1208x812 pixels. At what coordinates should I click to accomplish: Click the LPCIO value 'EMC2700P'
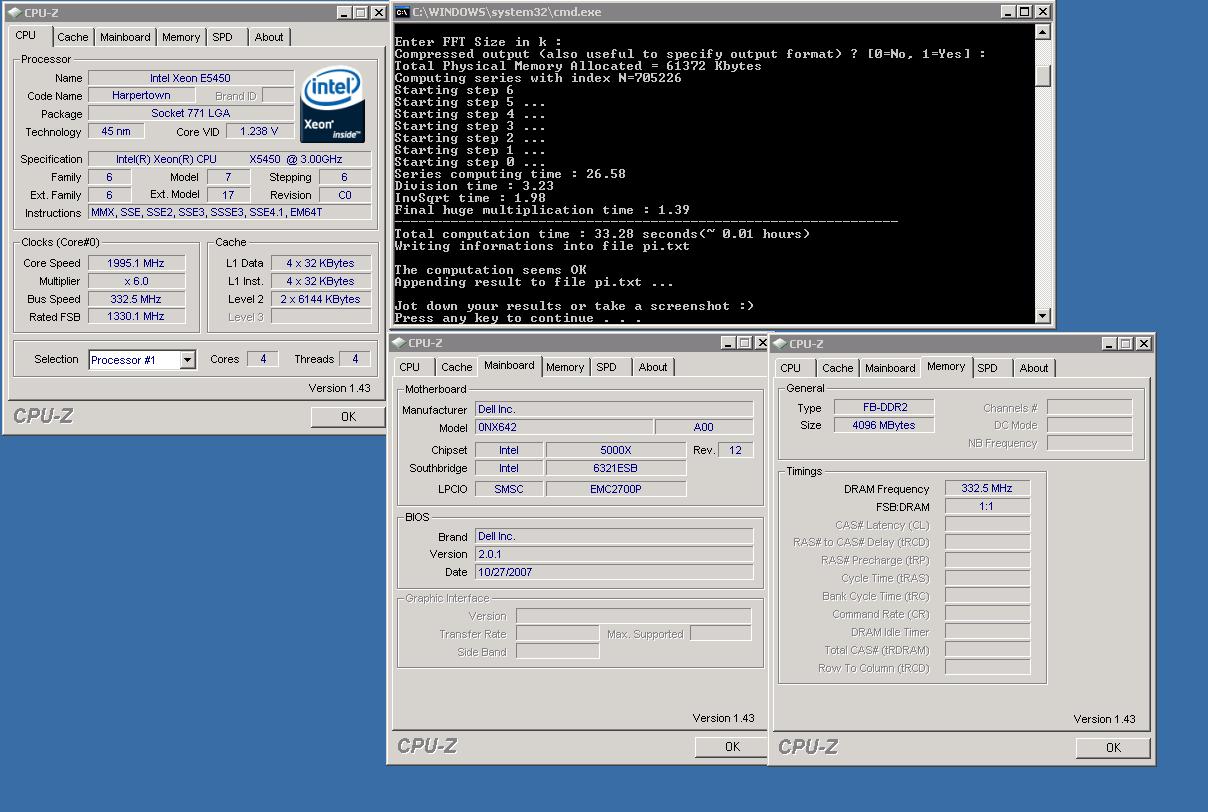(616, 489)
